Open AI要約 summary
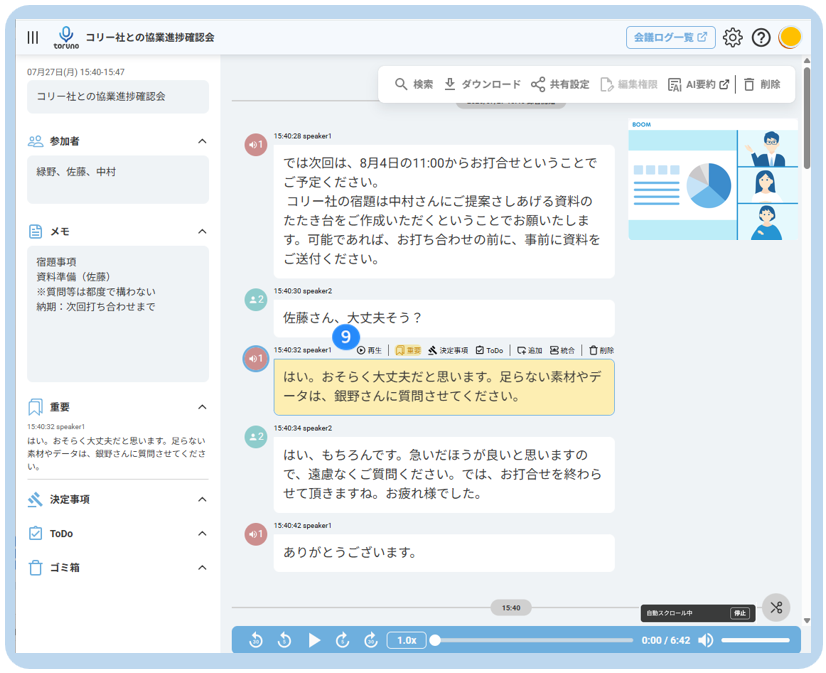The height and width of the screenshot is (673, 826). click(699, 84)
